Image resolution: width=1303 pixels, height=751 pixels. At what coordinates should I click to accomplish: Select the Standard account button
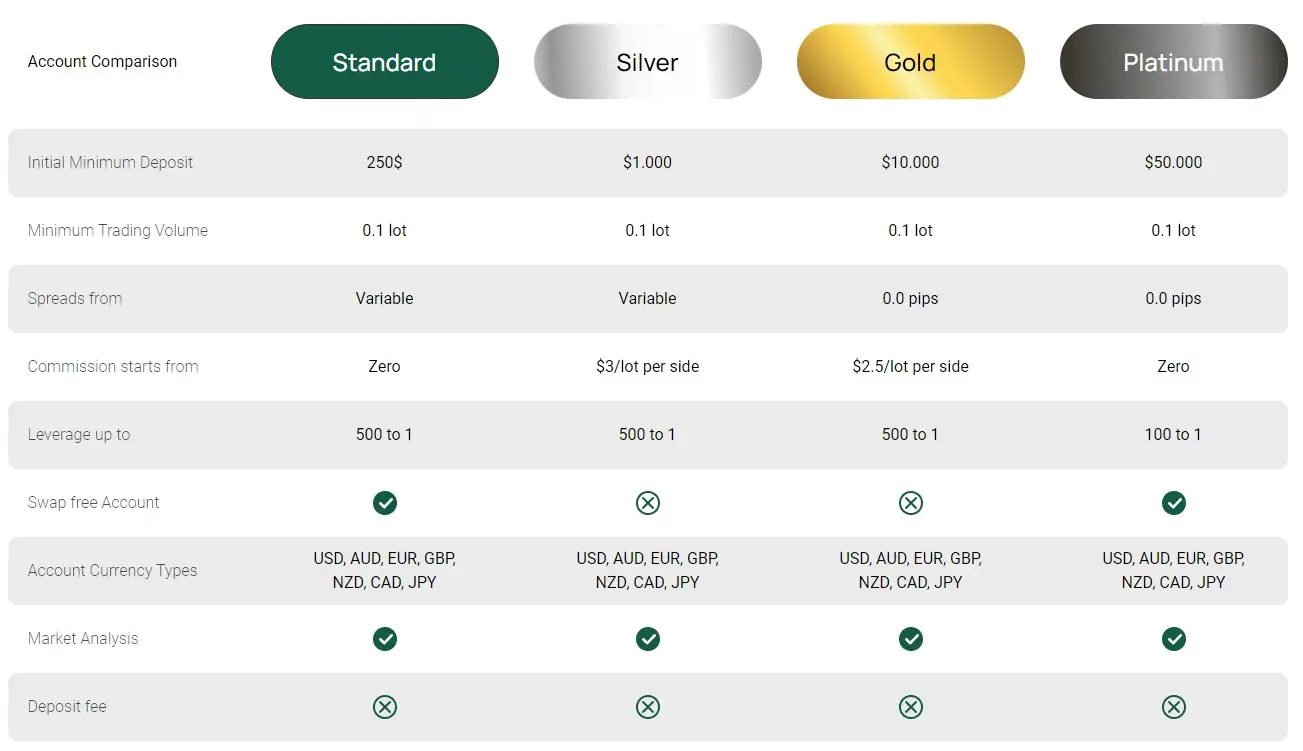(384, 62)
